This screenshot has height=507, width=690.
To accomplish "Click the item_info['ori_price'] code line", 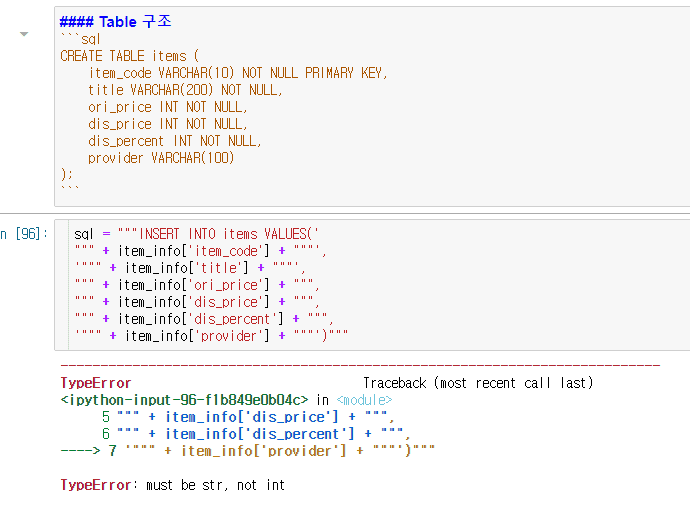I will point(197,285).
